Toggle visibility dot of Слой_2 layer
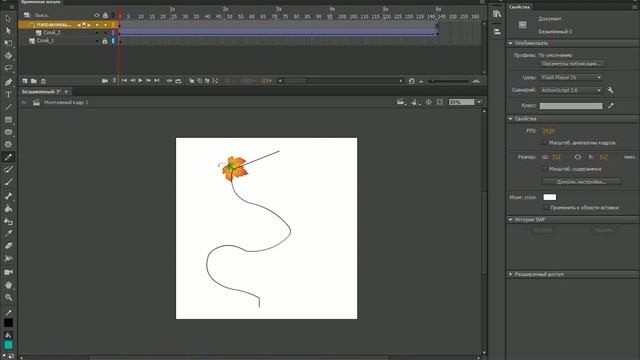The image size is (640, 360). [x=97, y=33]
